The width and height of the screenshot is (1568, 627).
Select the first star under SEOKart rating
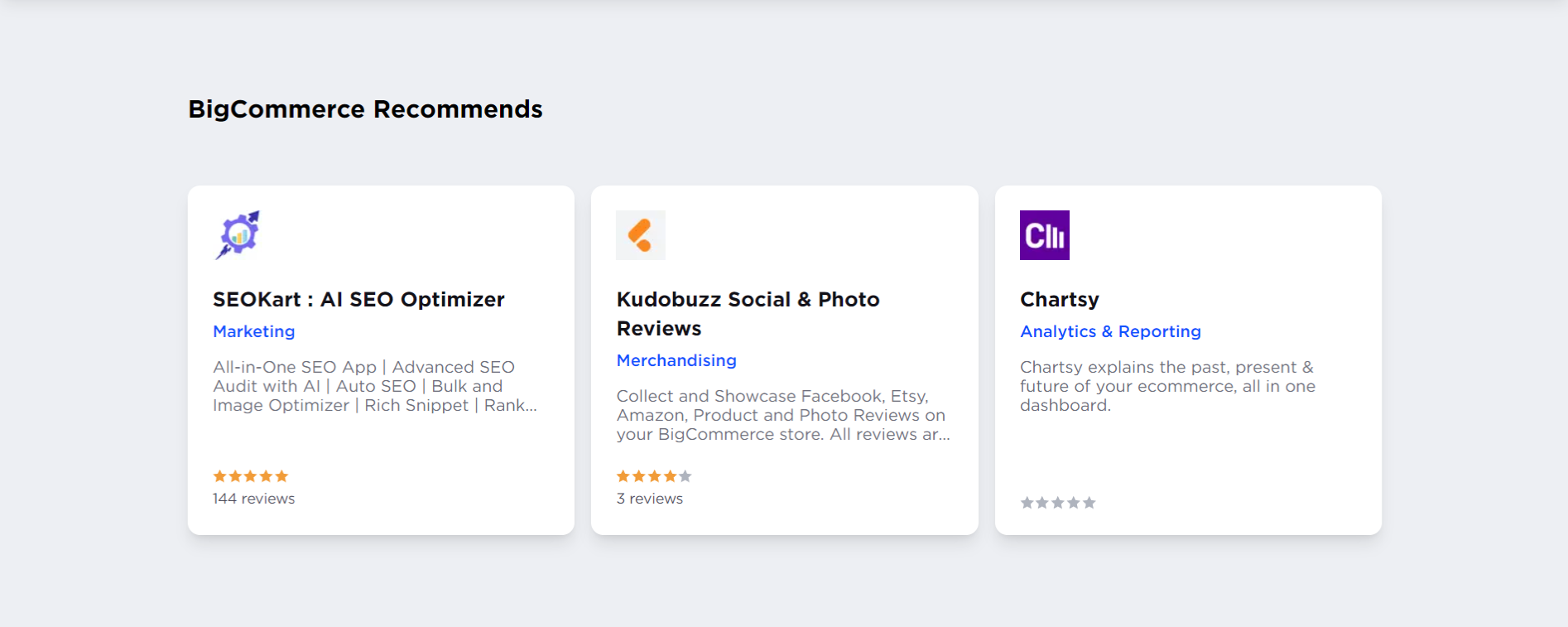pyautogui.click(x=219, y=475)
